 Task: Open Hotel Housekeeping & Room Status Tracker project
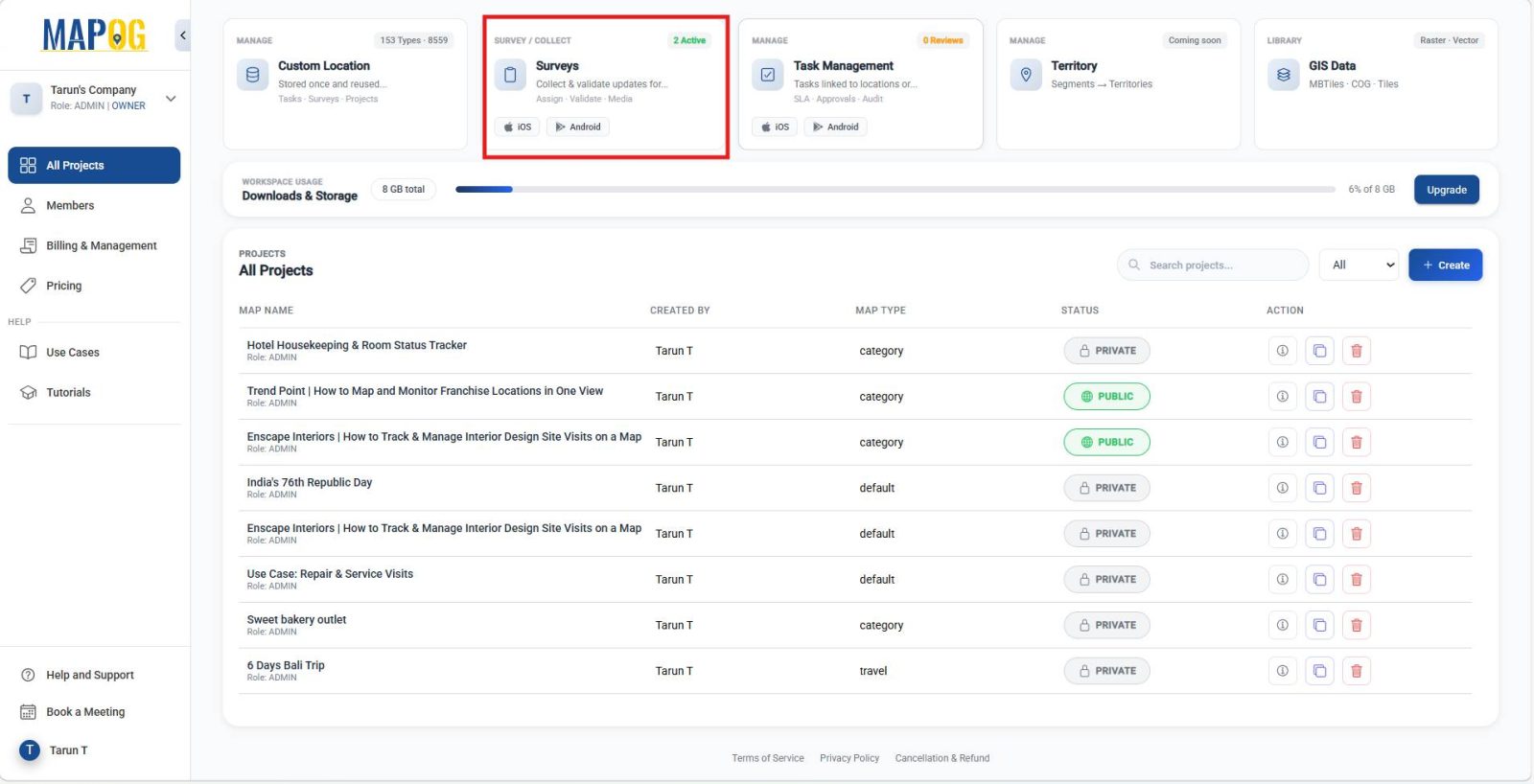pyautogui.click(x=357, y=345)
